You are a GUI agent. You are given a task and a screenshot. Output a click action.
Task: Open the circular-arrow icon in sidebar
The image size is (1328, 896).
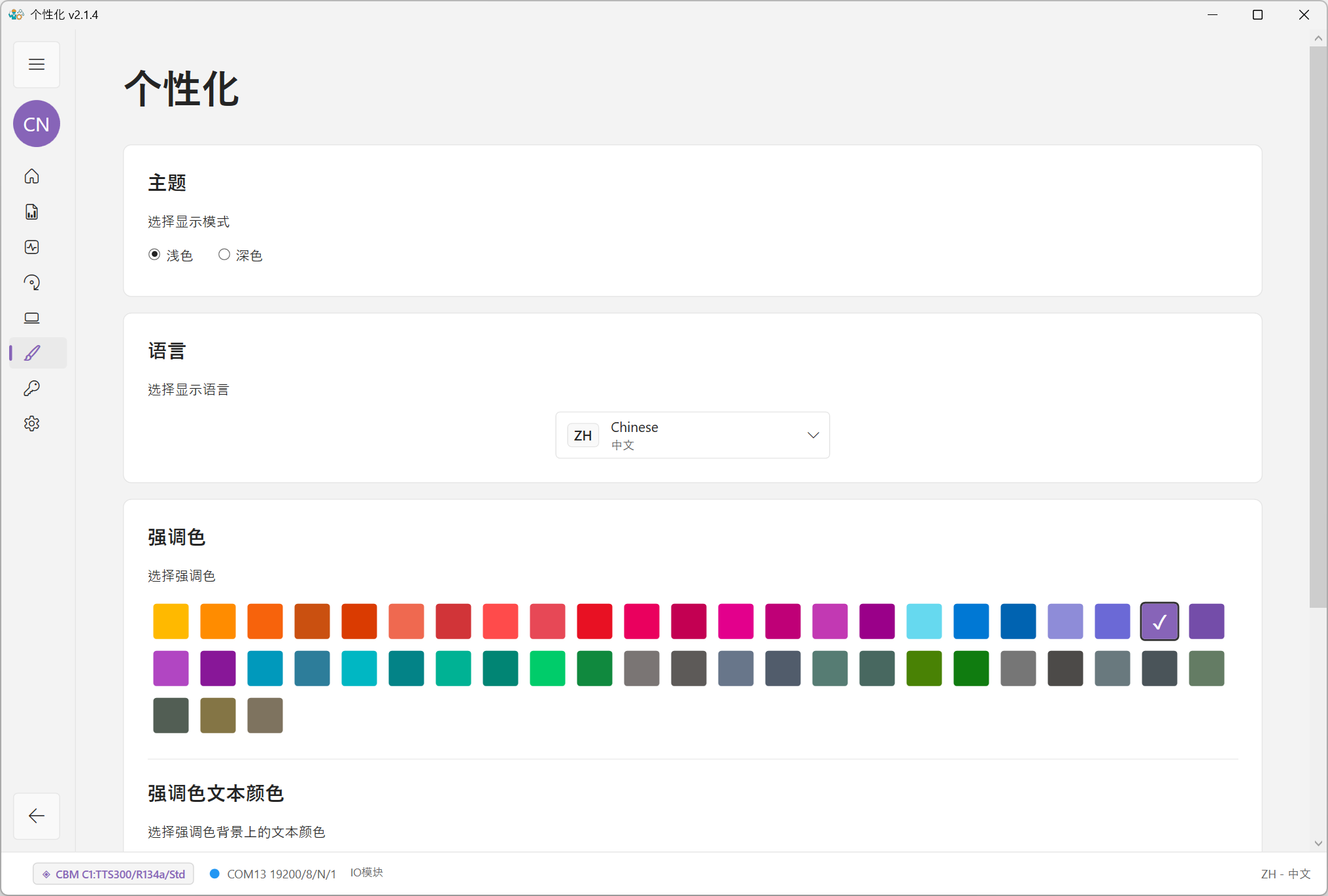coord(32,282)
